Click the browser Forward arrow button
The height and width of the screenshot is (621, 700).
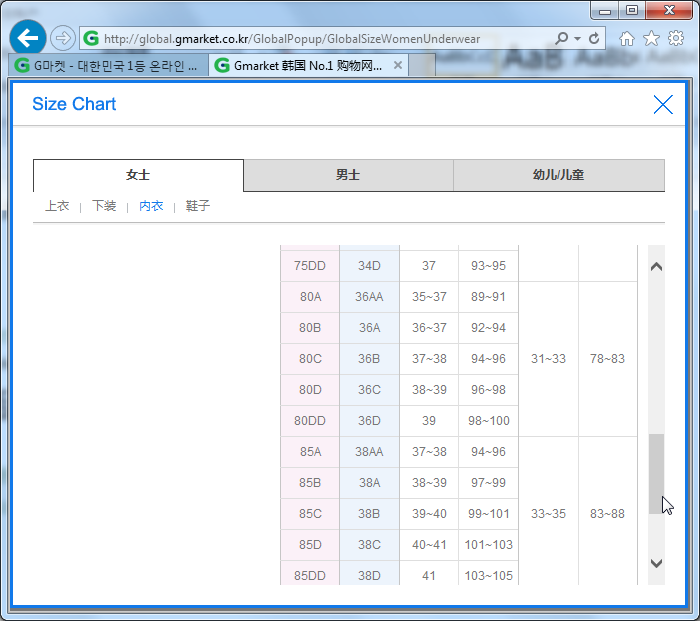coord(62,38)
